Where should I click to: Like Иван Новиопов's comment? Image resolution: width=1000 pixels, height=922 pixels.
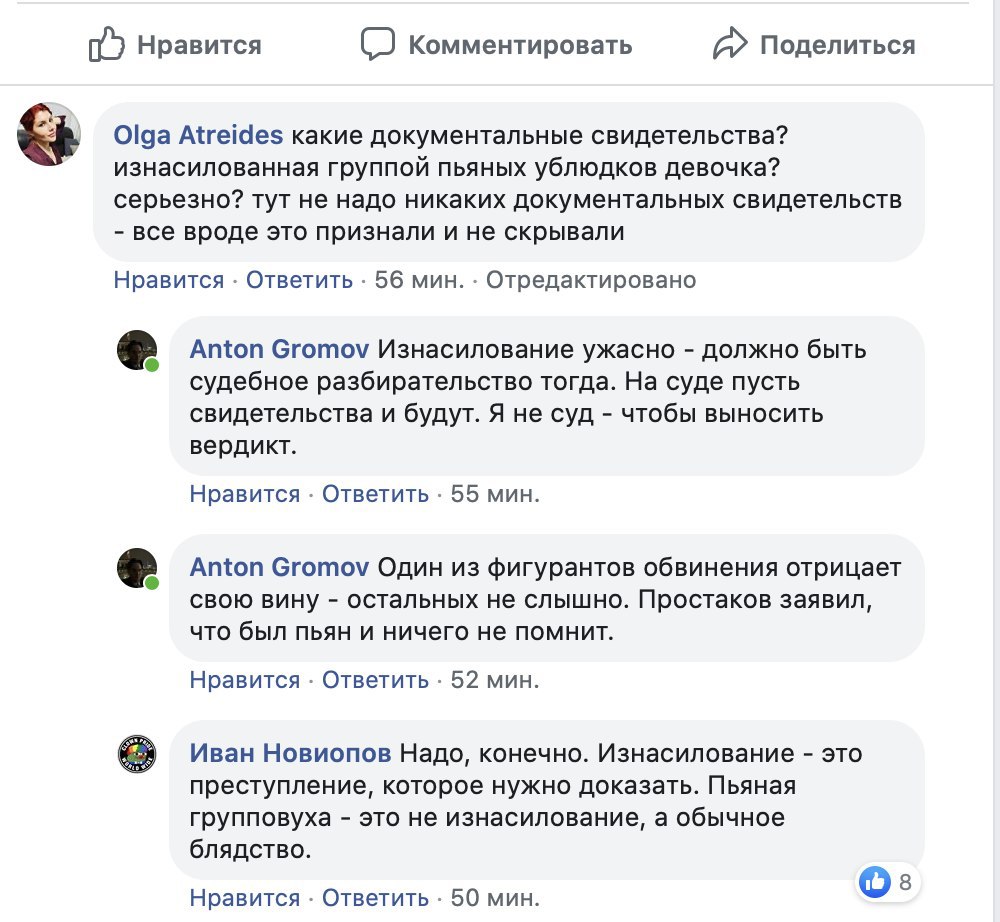click(x=245, y=898)
